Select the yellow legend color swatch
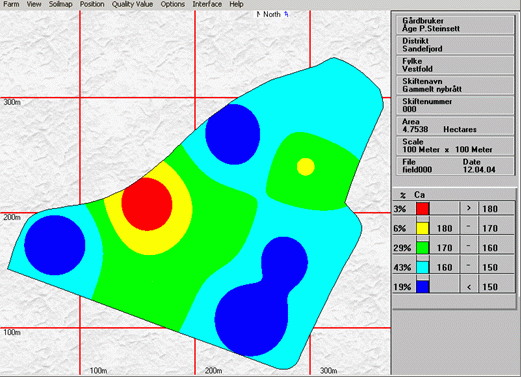521x377 pixels. pyautogui.click(x=422, y=228)
